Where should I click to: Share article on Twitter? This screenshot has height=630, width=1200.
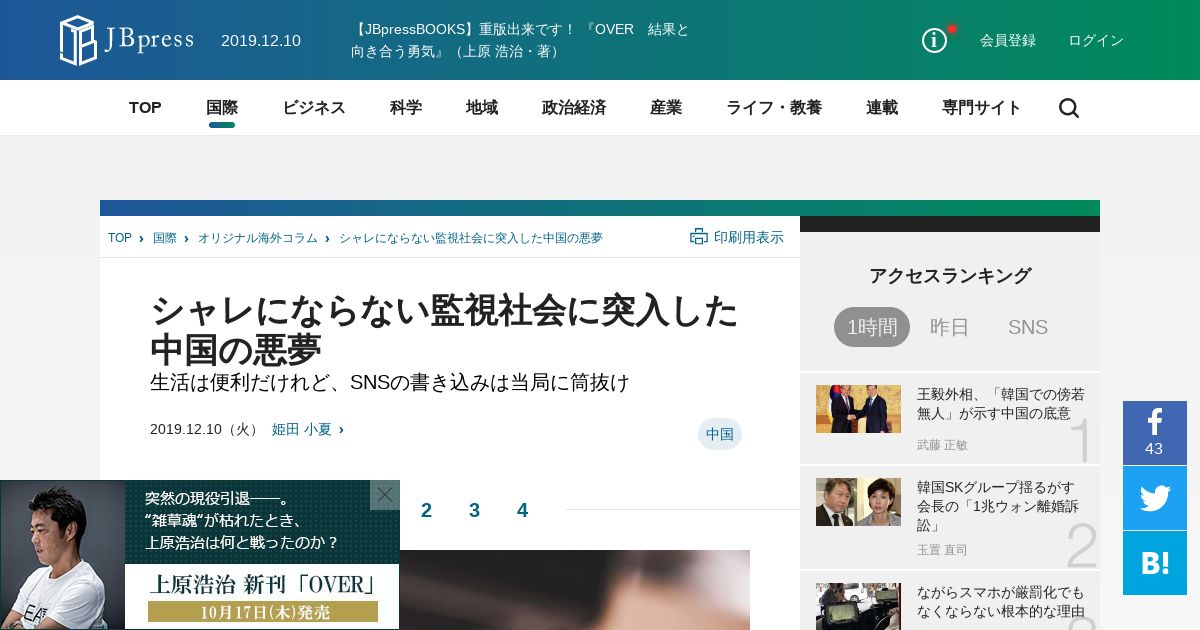(x=1155, y=498)
